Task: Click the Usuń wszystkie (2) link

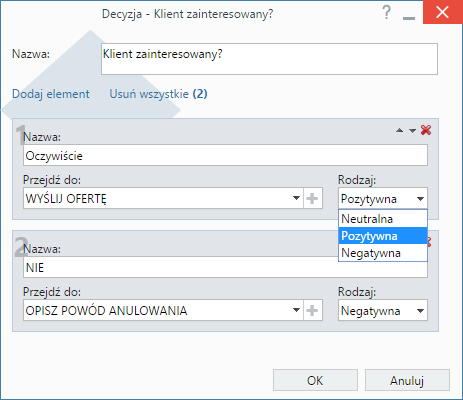Action: [158, 94]
